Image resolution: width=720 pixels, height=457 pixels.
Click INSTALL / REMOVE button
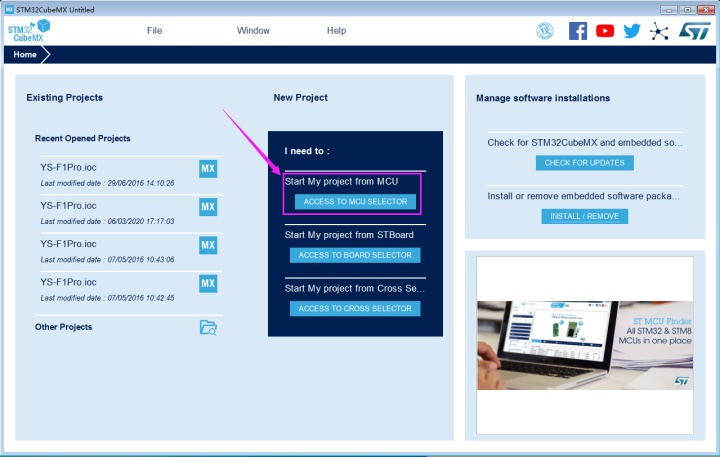585,216
